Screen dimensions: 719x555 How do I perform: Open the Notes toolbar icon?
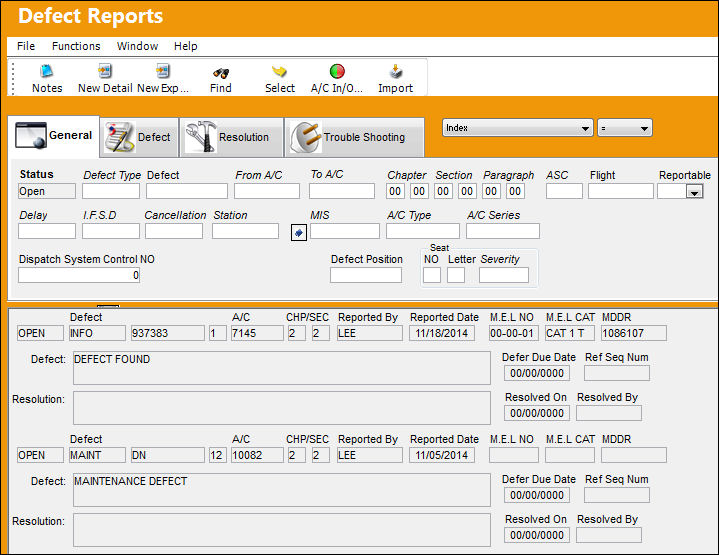(47, 79)
